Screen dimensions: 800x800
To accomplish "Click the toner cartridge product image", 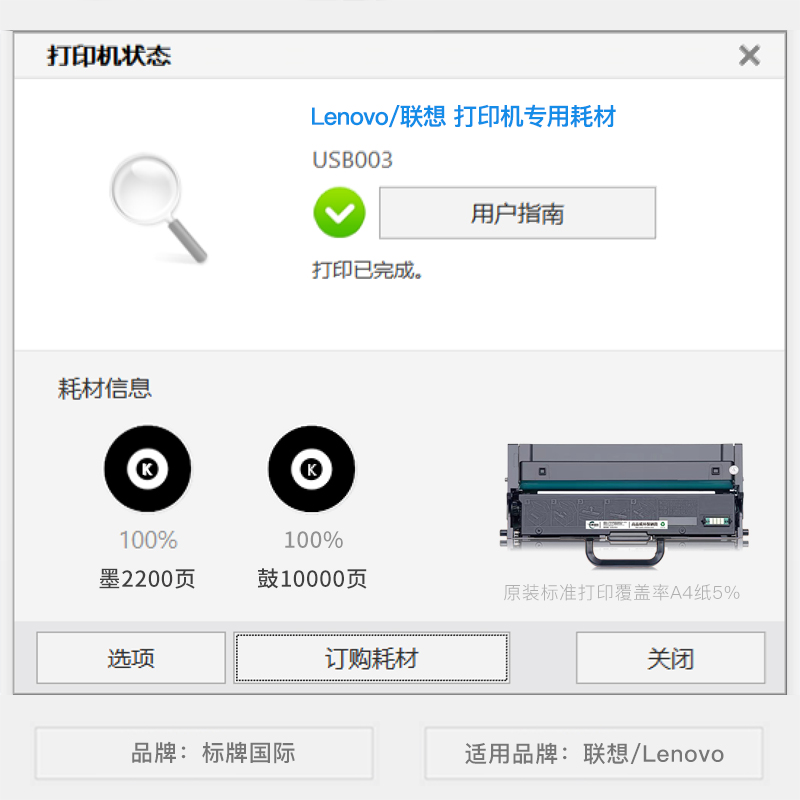I will pyautogui.click(x=623, y=506).
